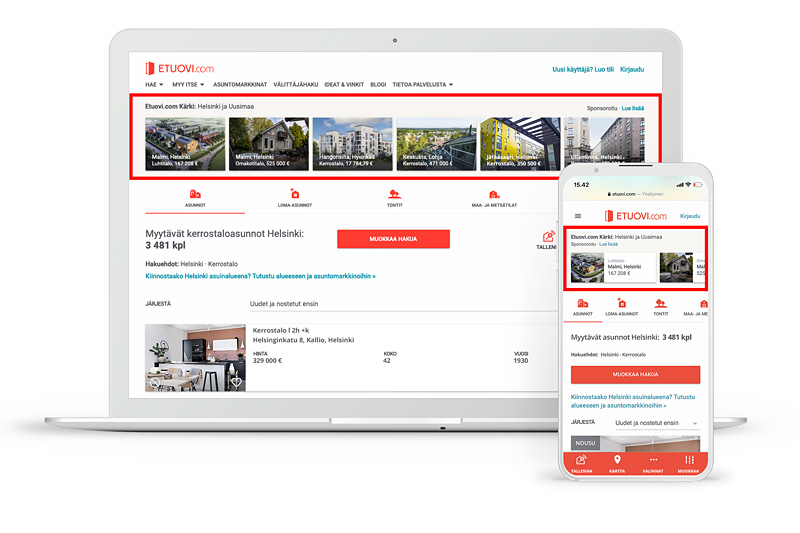Click MUOKKAA HAKUA button on laptop
Screen dimensions: 800x533
tap(393, 239)
